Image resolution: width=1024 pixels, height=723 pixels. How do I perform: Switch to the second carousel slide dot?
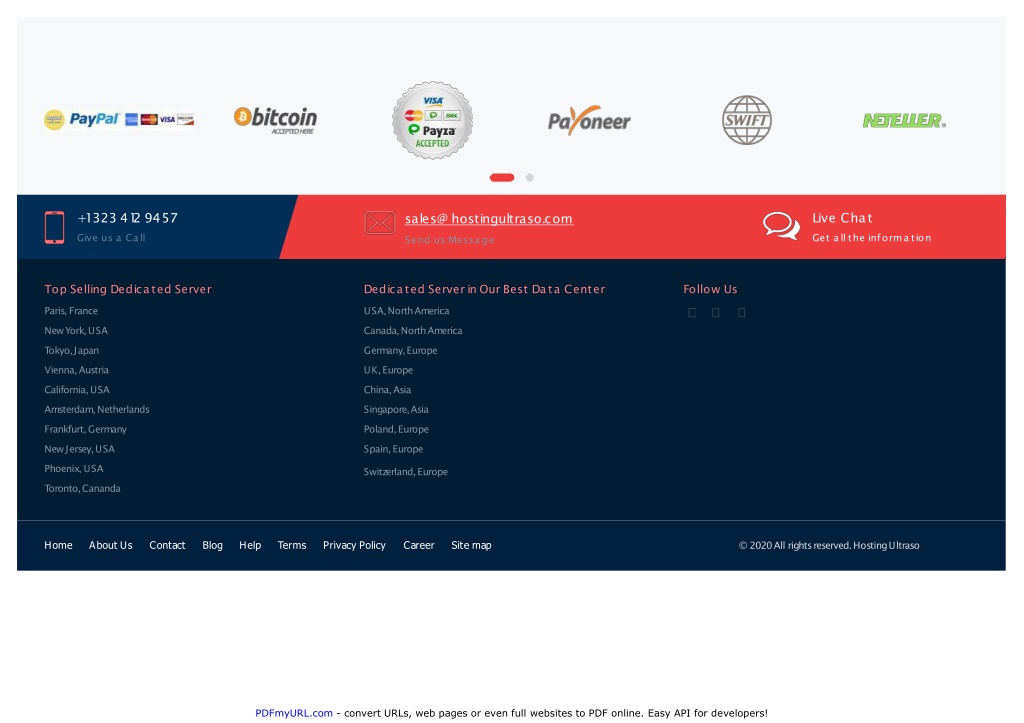[x=530, y=178]
